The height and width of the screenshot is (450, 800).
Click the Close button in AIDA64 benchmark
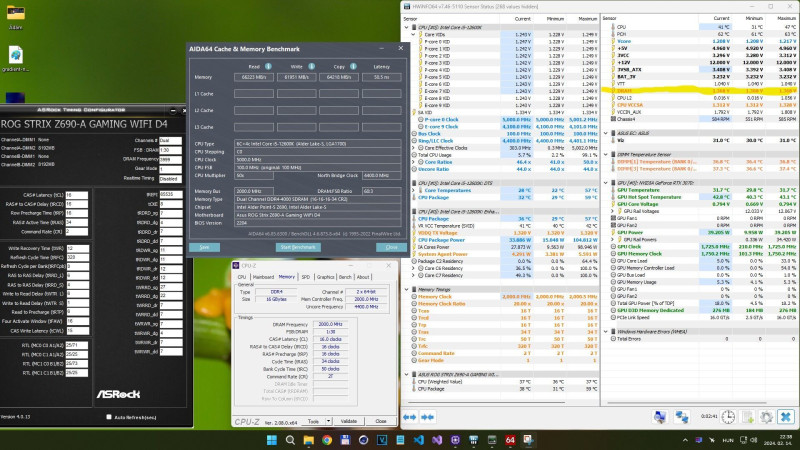[391, 247]
